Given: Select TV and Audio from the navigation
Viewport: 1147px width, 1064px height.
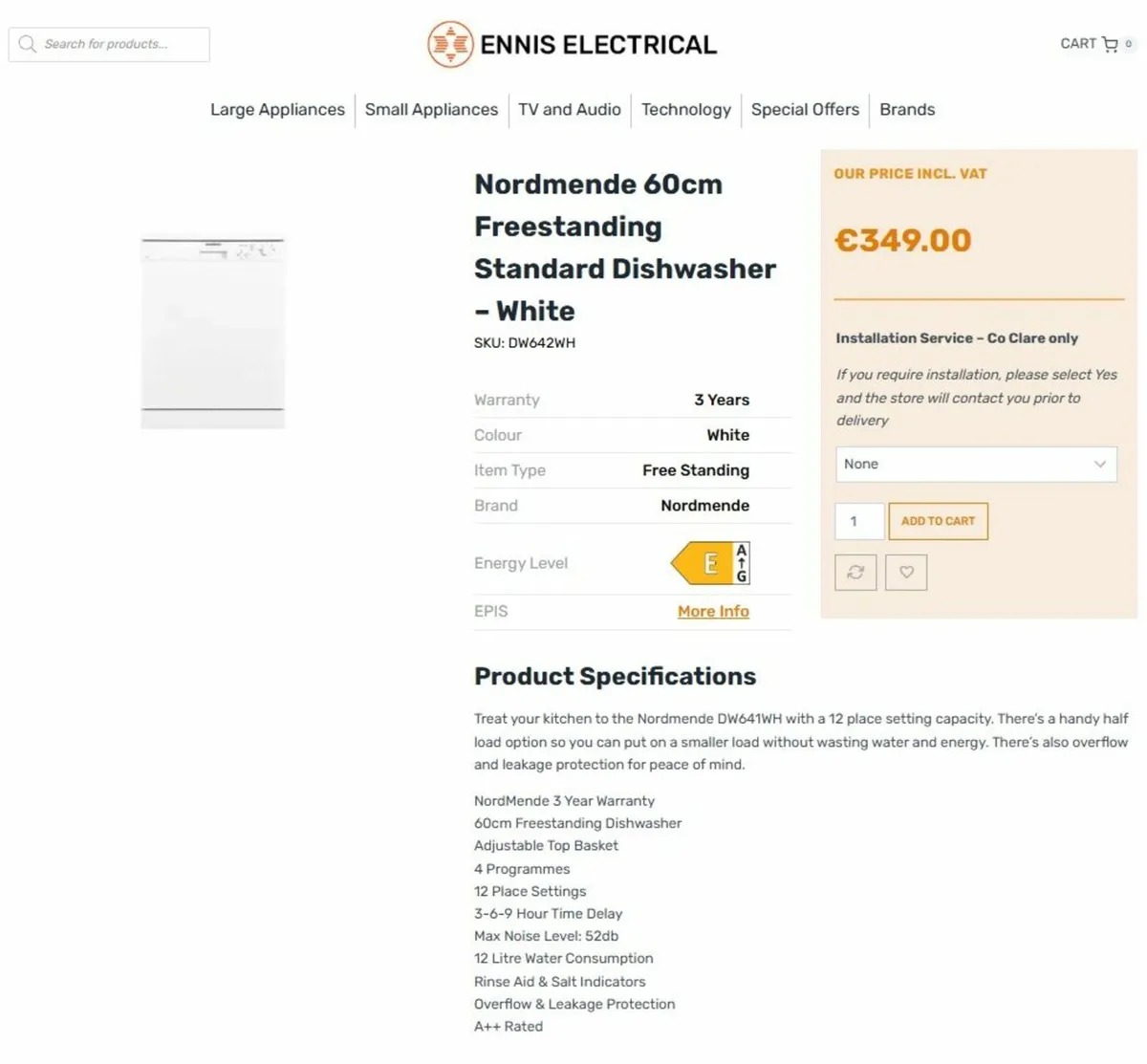Looking at the screenshot, I should (570, 109).
